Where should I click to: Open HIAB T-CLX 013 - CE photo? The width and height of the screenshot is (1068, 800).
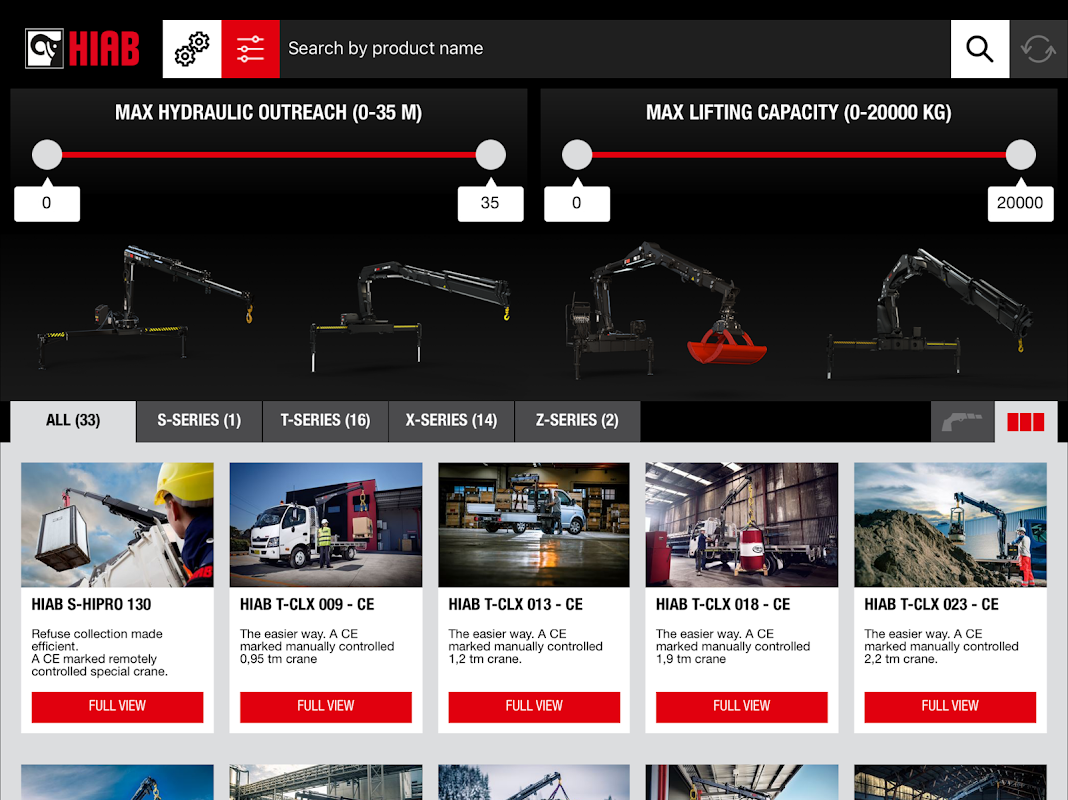coord(534,525)
